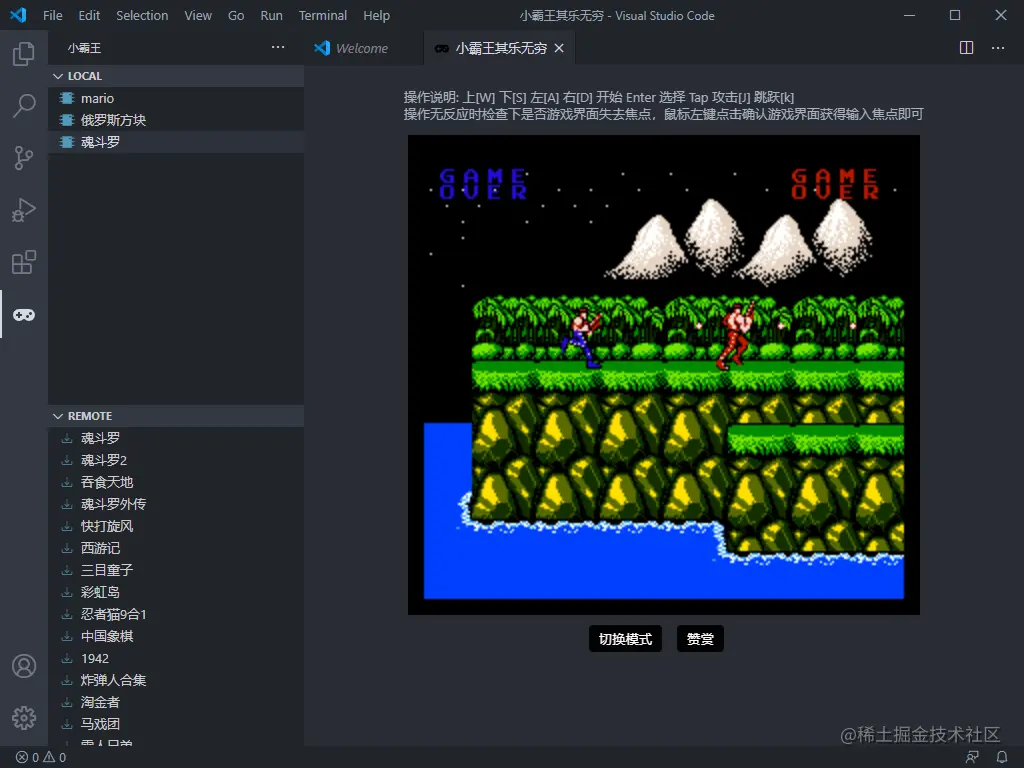The height and width of the screenshot is (768, 1024).
Task: Switch to the Welcome tab
Action: (362, 48)
